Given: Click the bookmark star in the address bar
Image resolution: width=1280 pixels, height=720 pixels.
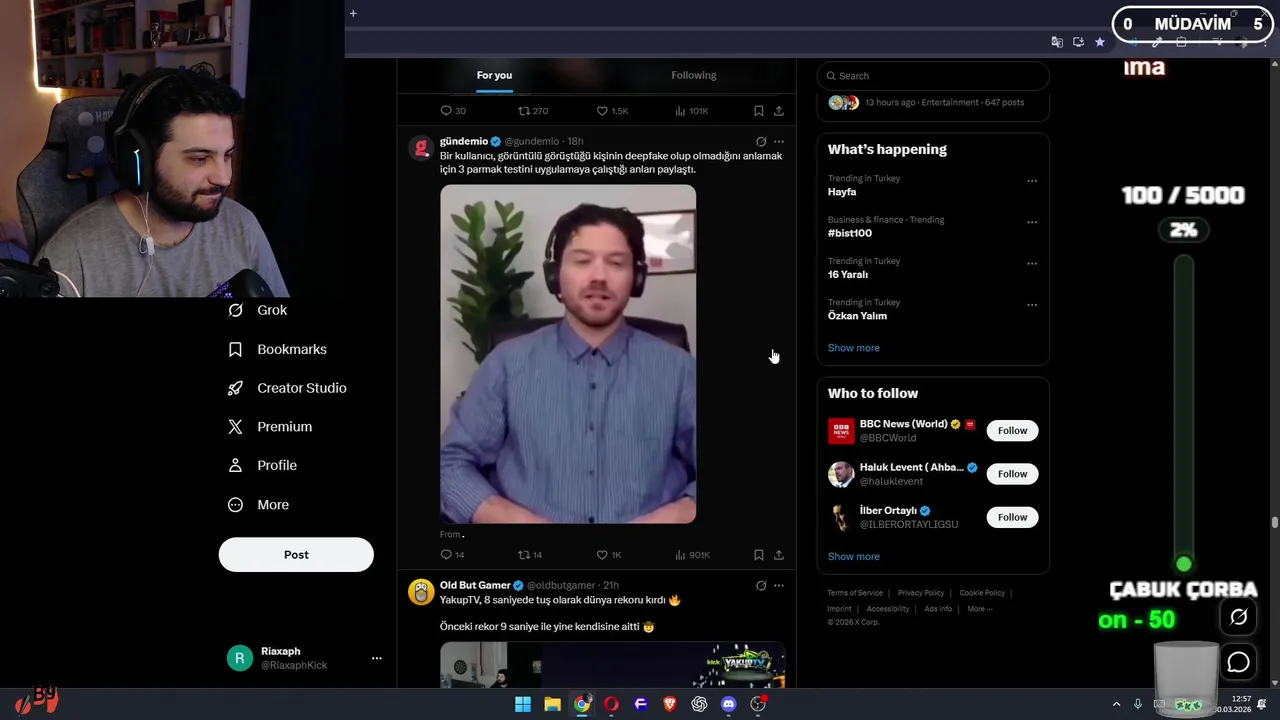Looking at the screenshot, I should click(x=1100, y=42).
